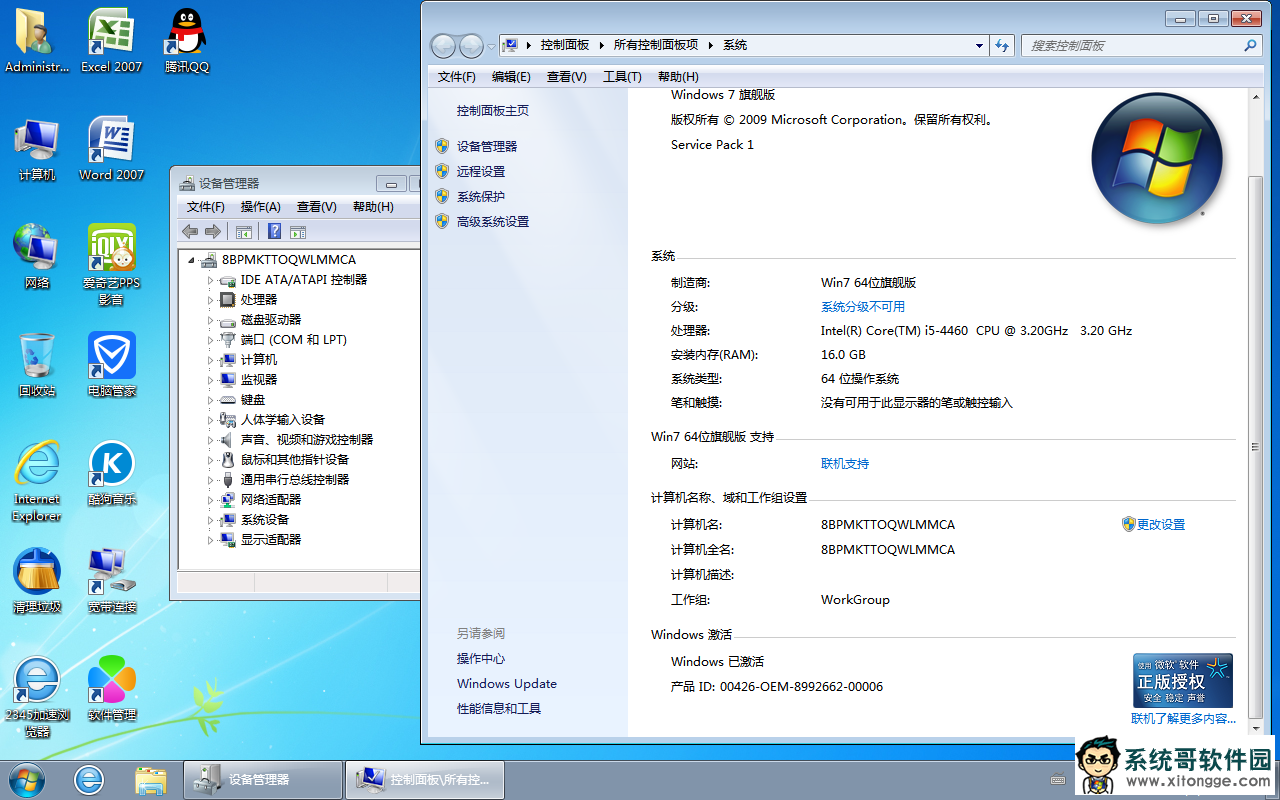Launch 2345加速浏览器 desktop shortcut
This screenshot has width=1280, height=800.
click(x=37, y=698)
